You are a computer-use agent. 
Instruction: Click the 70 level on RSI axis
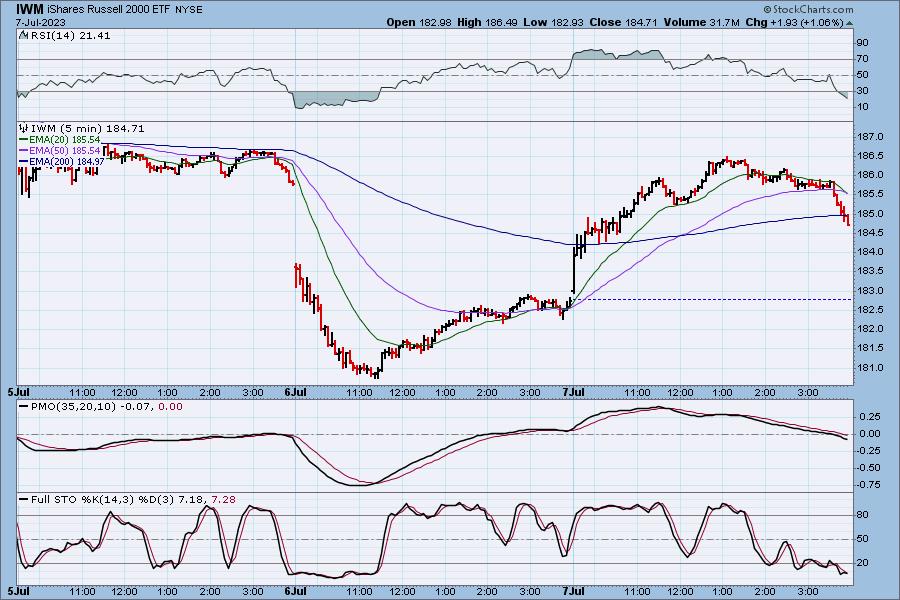coord(862,59)
